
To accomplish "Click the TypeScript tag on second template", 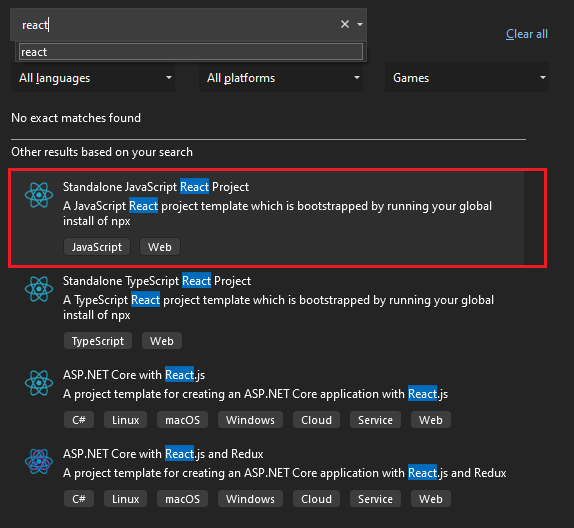I will point(98,341).
